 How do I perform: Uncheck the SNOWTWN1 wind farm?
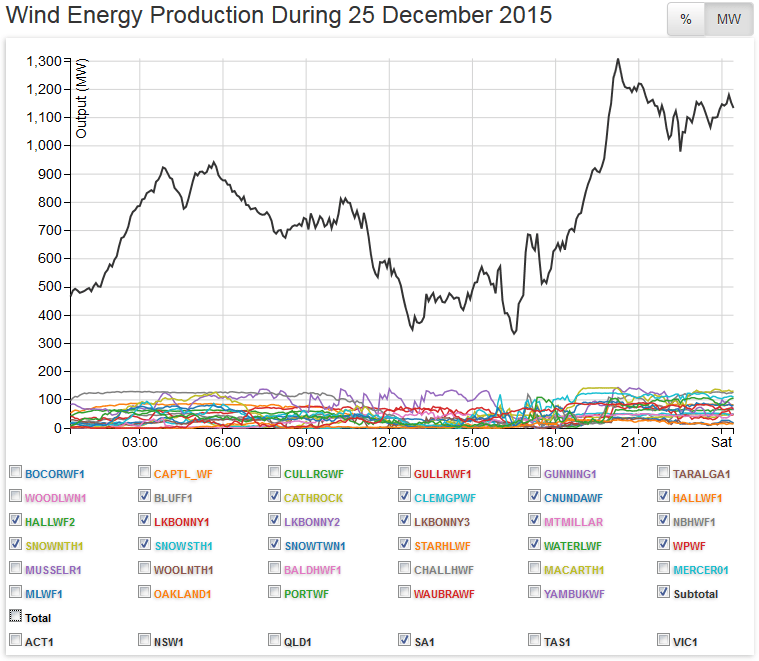pyautogui.click(x=275, y=545)
